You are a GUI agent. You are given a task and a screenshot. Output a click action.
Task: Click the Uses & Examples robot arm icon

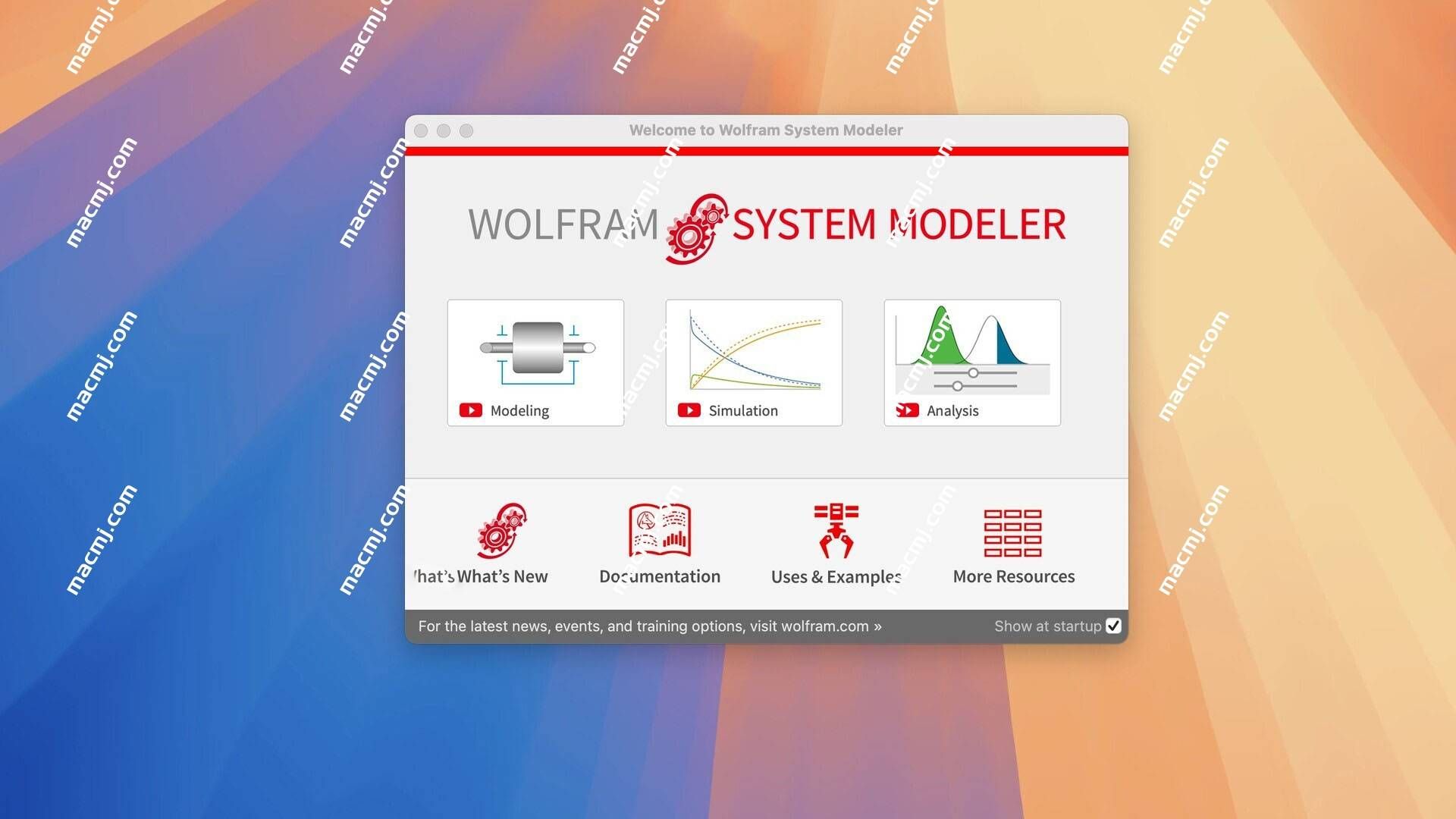(x=836, y=530)
